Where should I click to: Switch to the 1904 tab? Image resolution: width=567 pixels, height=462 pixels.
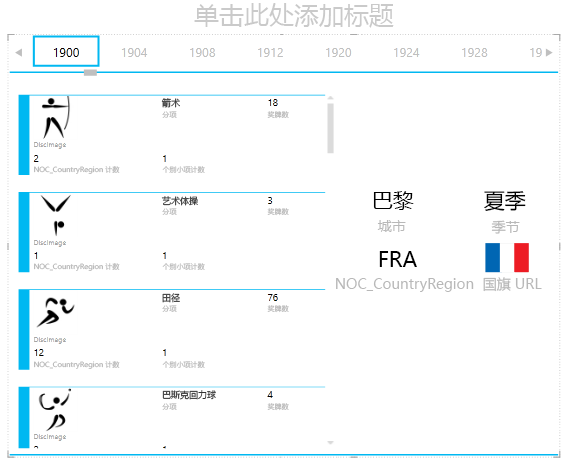click(134, 53)
